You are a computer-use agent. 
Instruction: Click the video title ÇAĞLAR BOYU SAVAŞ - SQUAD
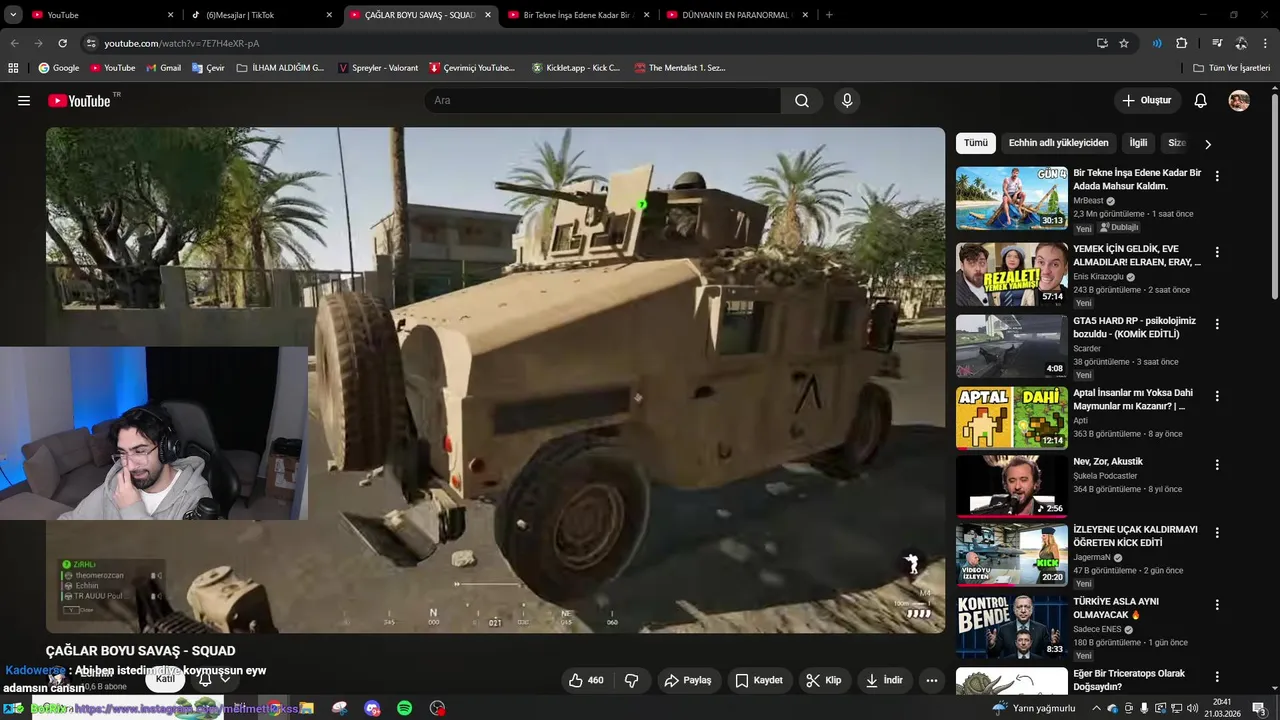[140, 651]
